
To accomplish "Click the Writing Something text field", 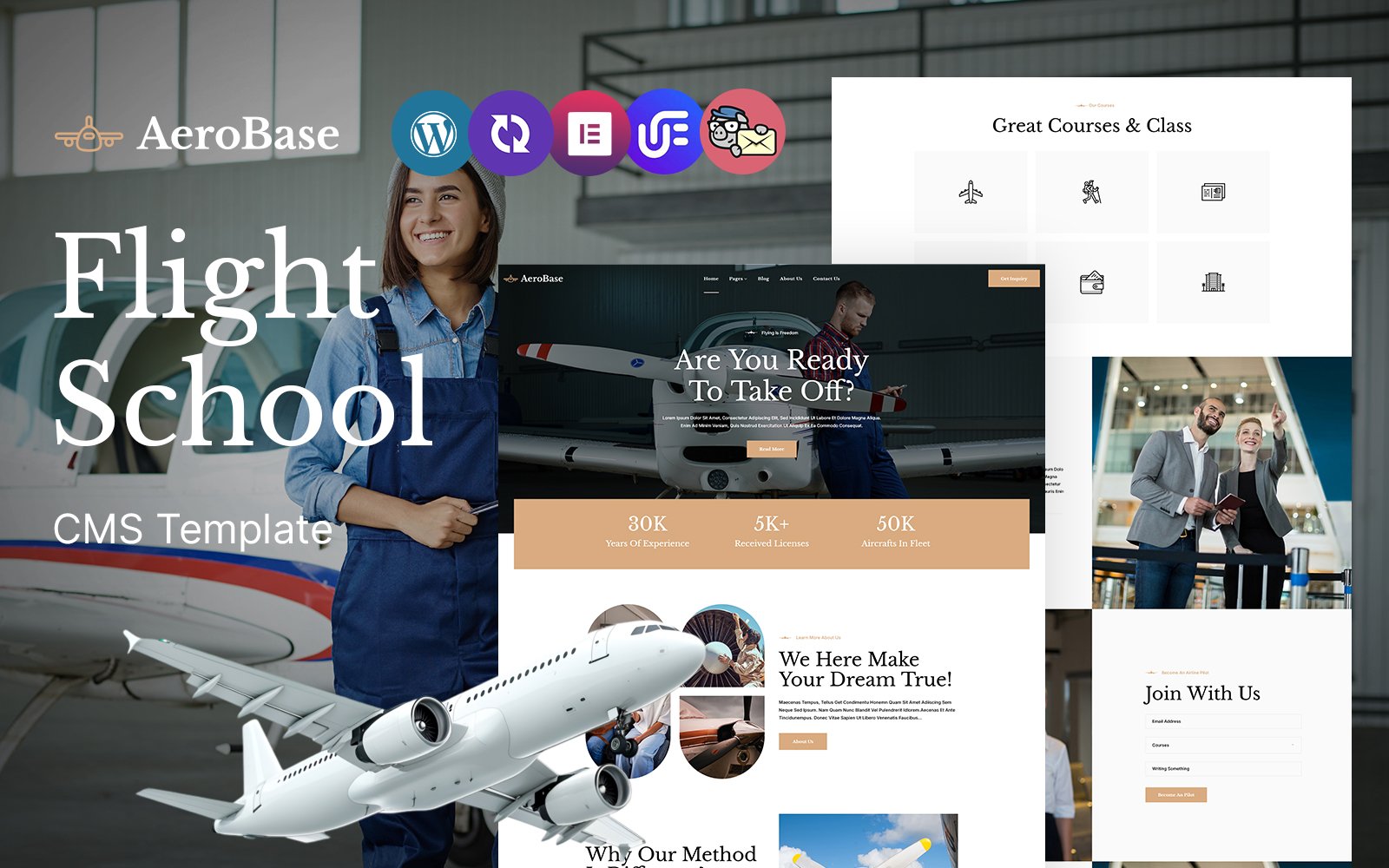I will pos(1222,768).
